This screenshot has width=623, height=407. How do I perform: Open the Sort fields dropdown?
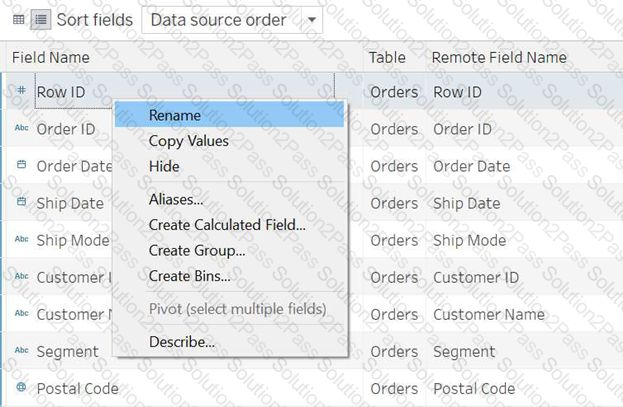coord(232,20)
